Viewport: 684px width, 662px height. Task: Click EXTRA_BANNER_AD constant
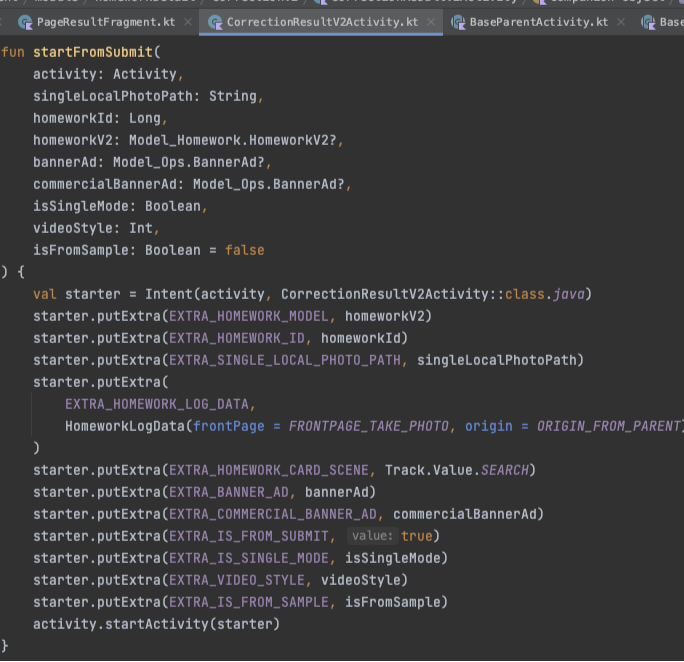coord(229,492)
